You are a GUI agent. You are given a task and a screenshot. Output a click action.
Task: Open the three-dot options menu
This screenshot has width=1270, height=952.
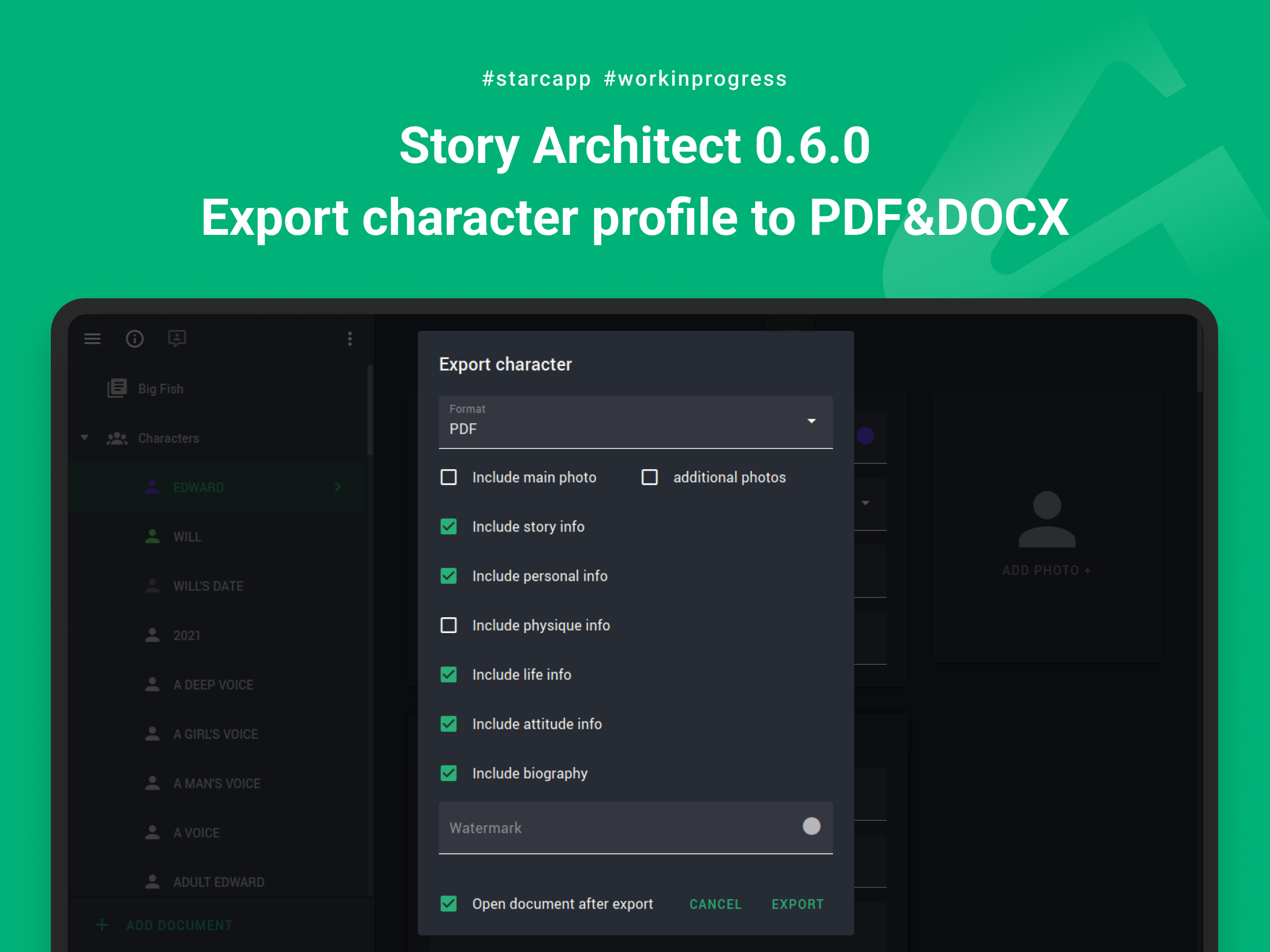coord(350,338)
